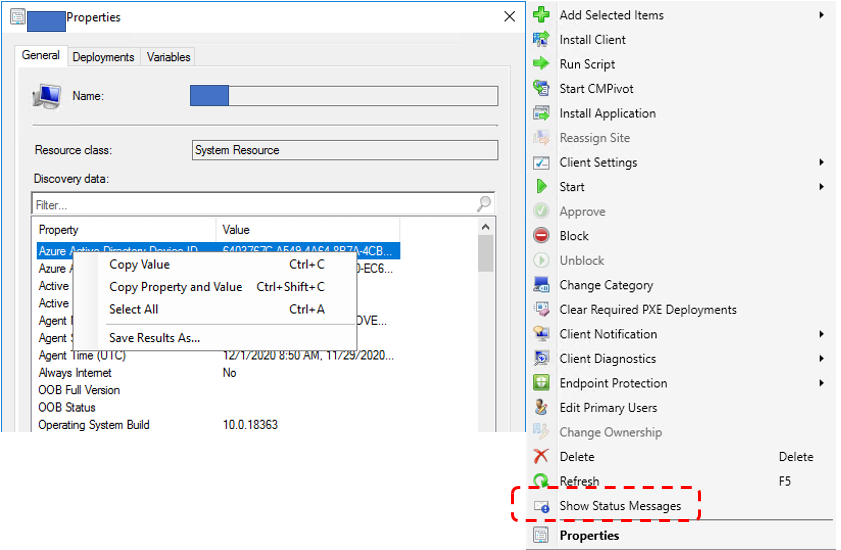Select Show Status Messages menu item

[x=620, y=505]
